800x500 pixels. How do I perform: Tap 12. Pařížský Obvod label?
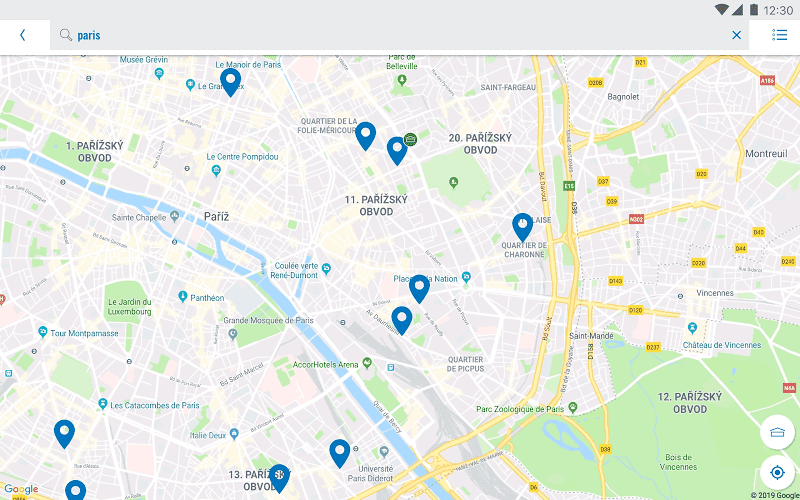[x=690, y=403]
